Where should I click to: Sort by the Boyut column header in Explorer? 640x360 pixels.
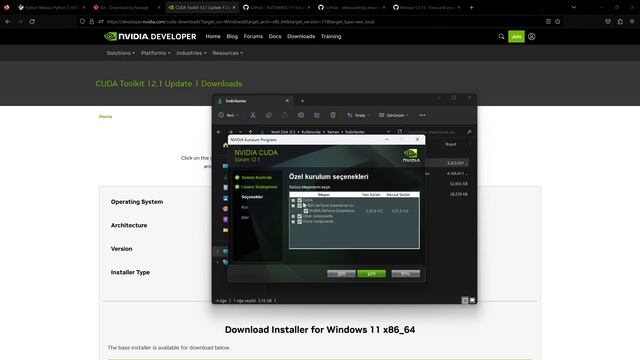[451, 144]
